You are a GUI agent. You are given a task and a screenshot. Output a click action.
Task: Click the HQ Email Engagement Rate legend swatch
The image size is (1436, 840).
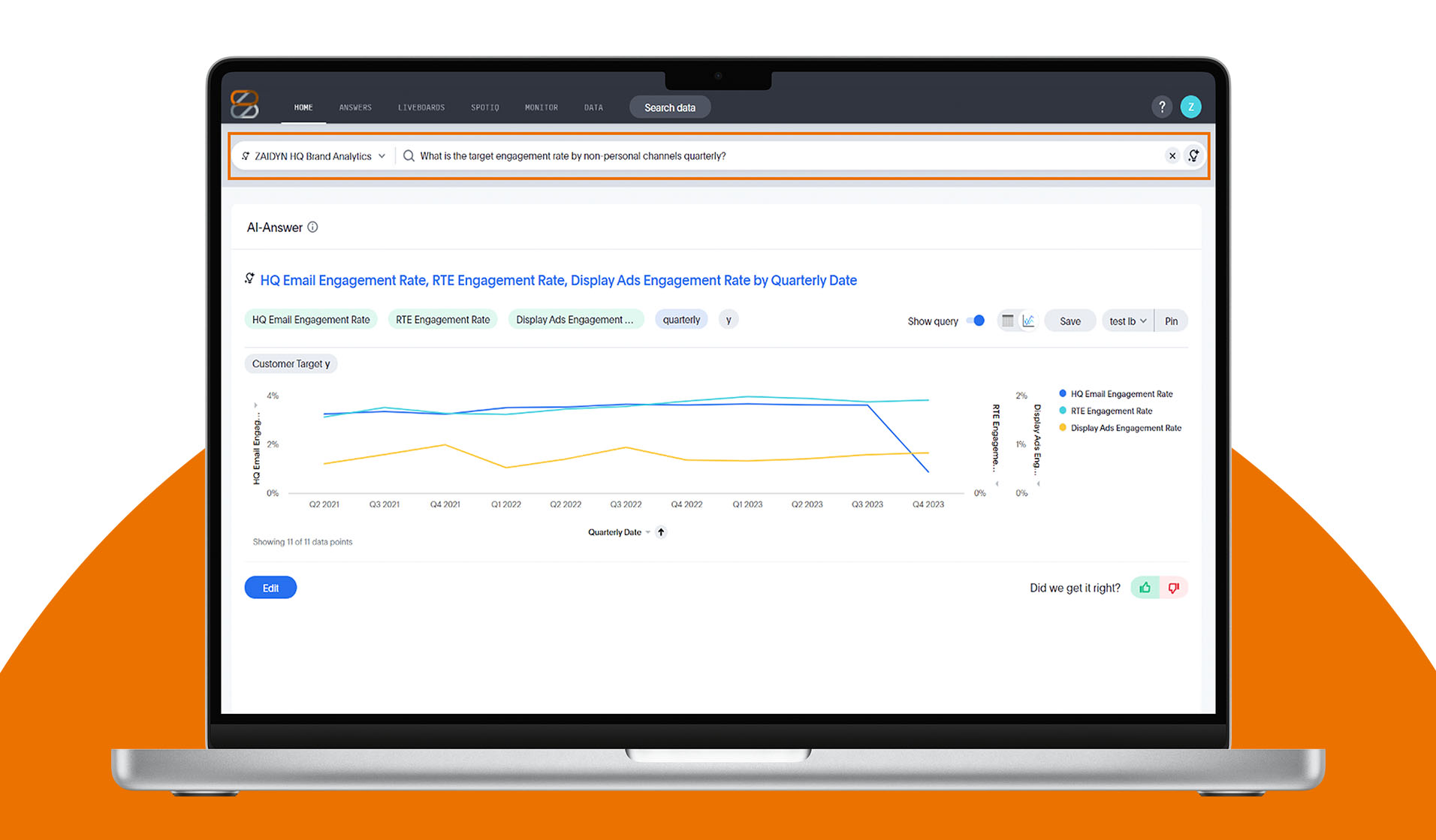coord(1062,393)
